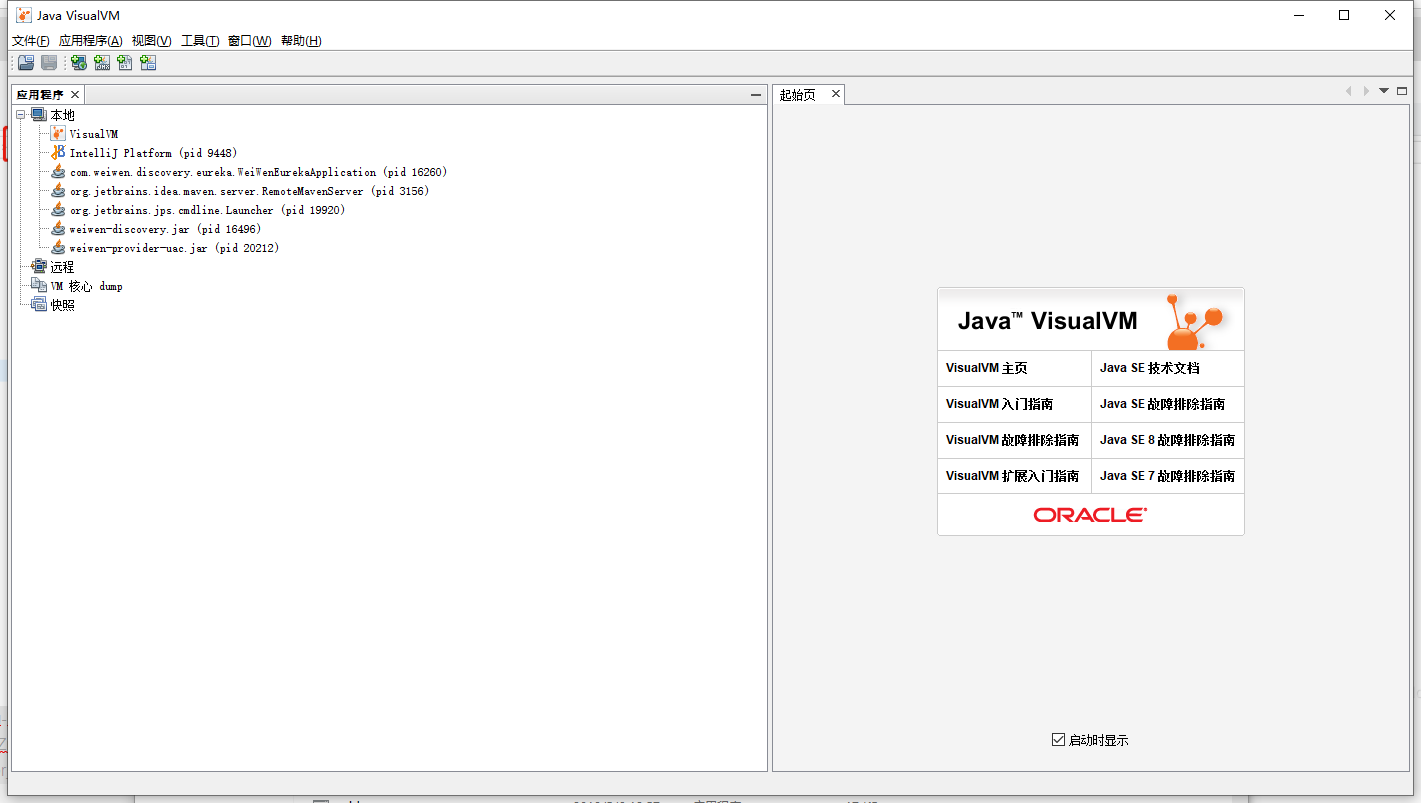This screenshot has width=1421, height=803.
Task: Open the Java SE 技术文档 link
Action: pos(1150,368)
